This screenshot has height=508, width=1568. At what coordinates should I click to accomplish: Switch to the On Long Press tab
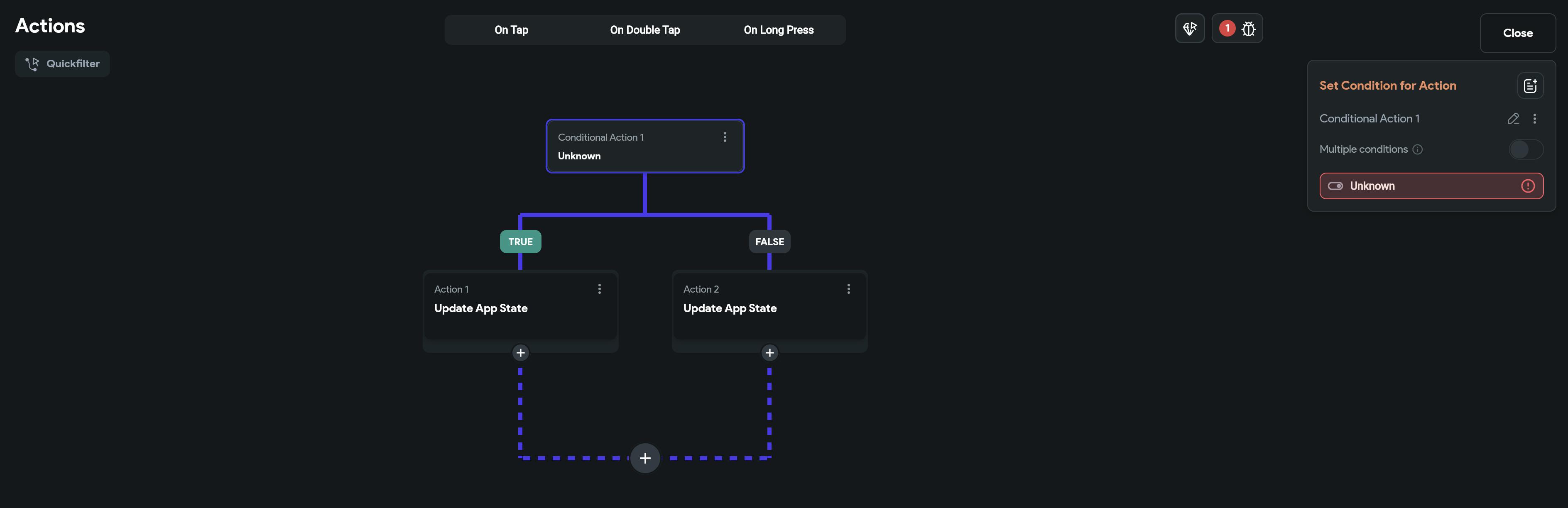tap(779, 30)
